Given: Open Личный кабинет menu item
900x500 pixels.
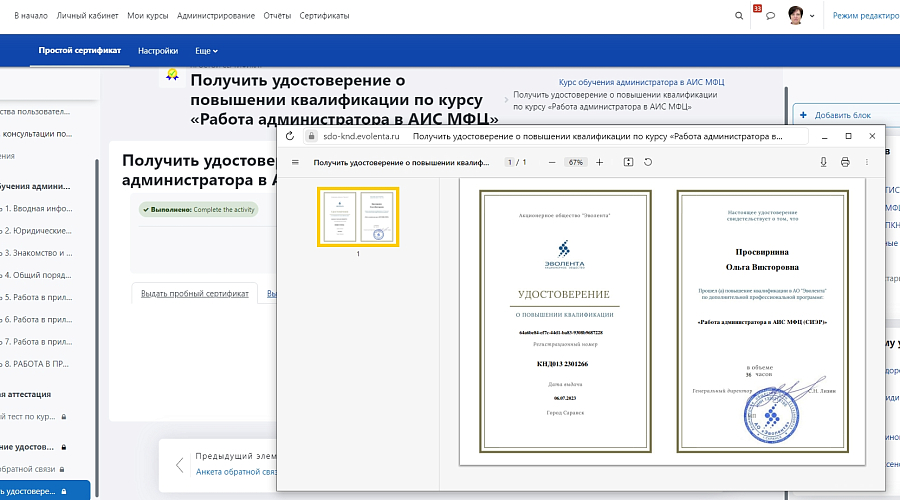Looking at the screenshot, I should 87,15.
